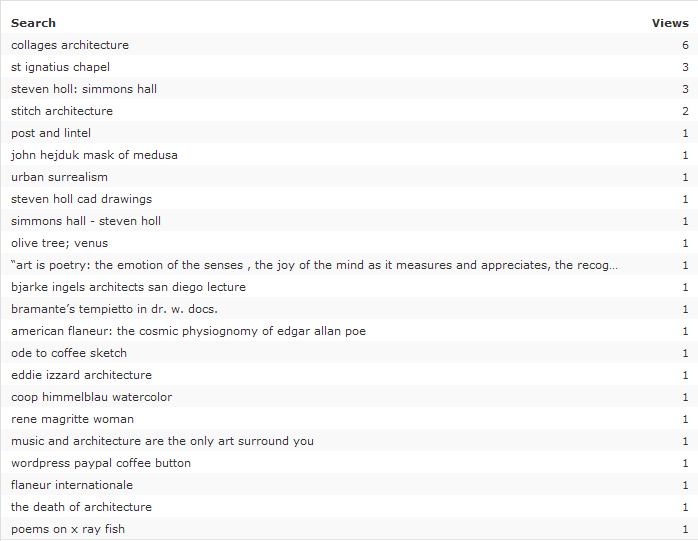Open the 'urban surrealism' search term
This screenshot has height=541, width=698.
pos(59,177)
